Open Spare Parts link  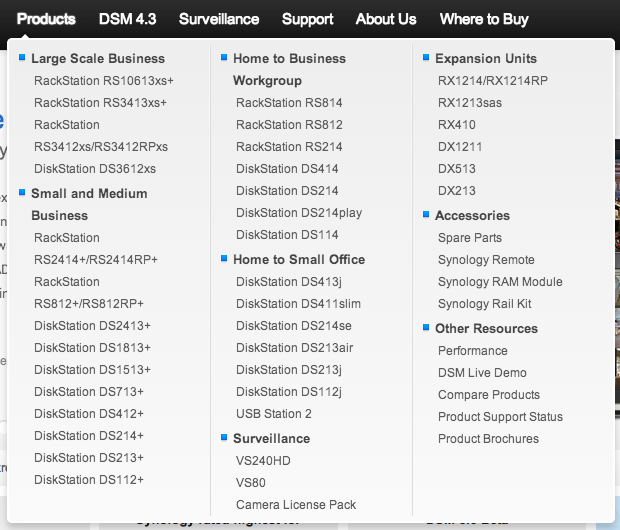point(470,238)
